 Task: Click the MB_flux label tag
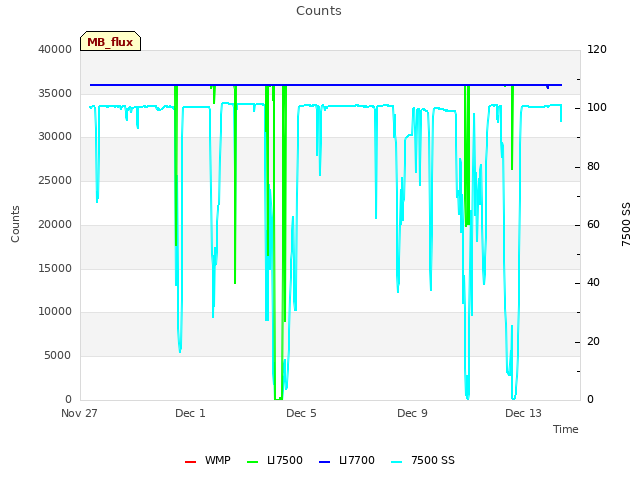click(110, 41)
